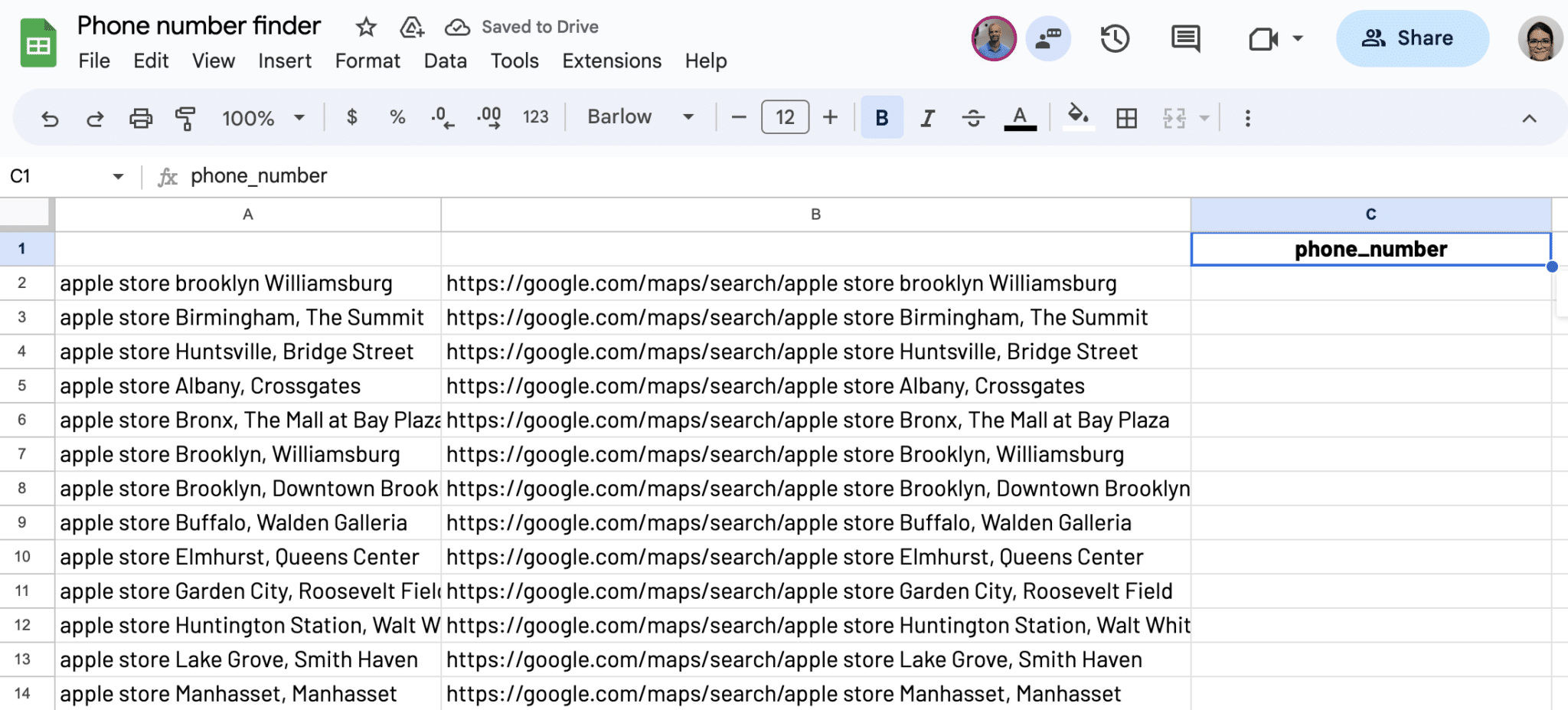Toggle italic formatting
This screenshot has width=1568, height=710.
pos(928,118)
